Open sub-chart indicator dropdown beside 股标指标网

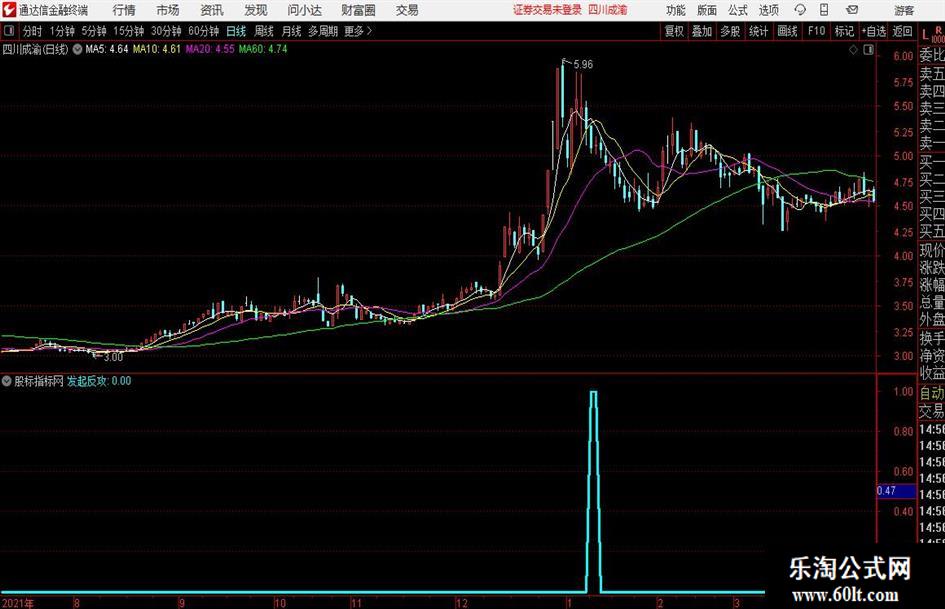click(7, 381)
